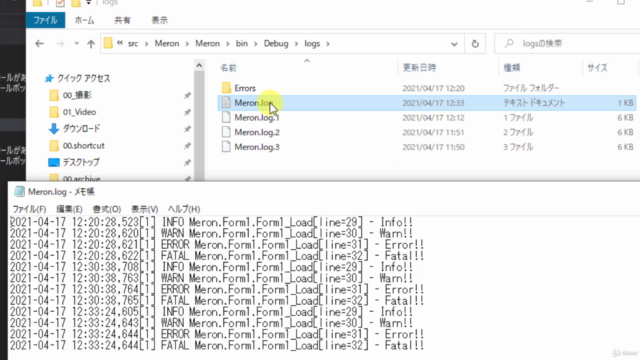Viewport: 640px width, 360px height.
Task: Open Notepad 表示(V) menu
Action: pos(144,209)
